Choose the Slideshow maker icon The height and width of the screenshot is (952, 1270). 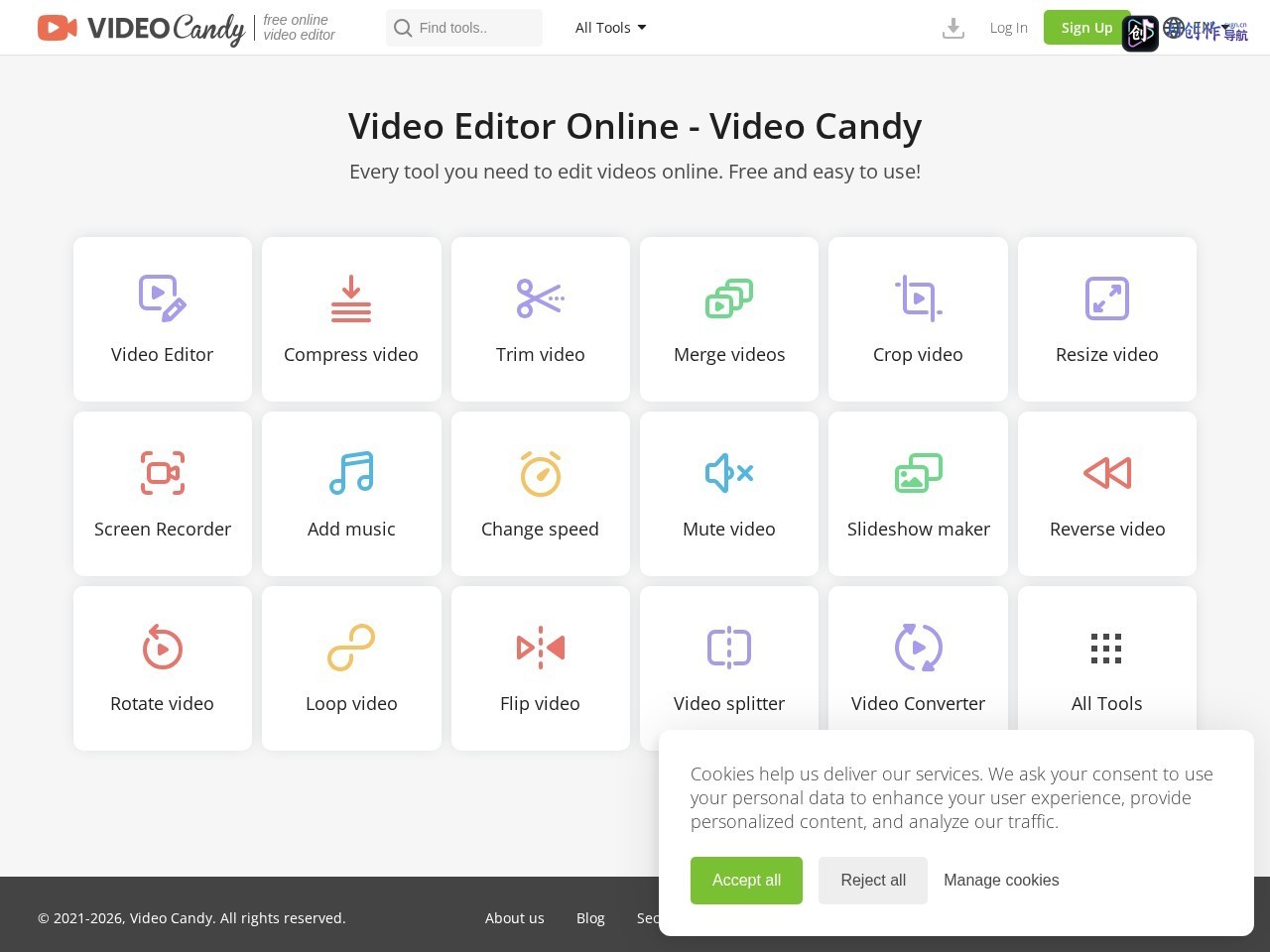[919, 473]
